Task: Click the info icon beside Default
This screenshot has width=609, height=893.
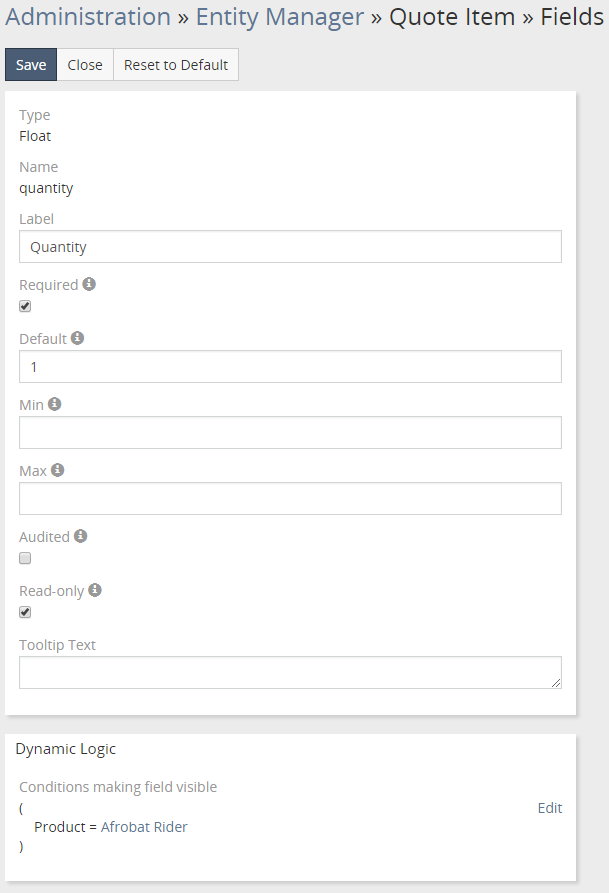Action: 77,338
